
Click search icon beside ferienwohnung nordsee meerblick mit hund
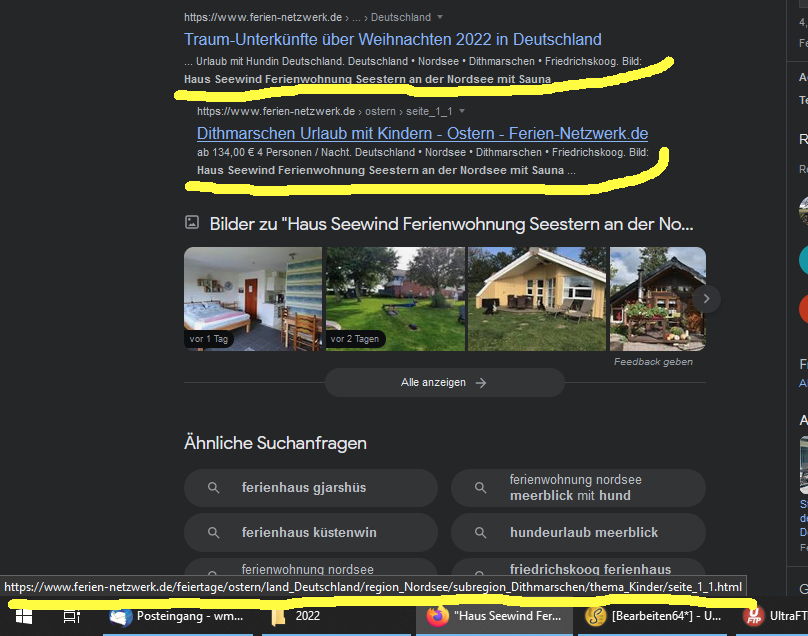(x=480, y=488)
